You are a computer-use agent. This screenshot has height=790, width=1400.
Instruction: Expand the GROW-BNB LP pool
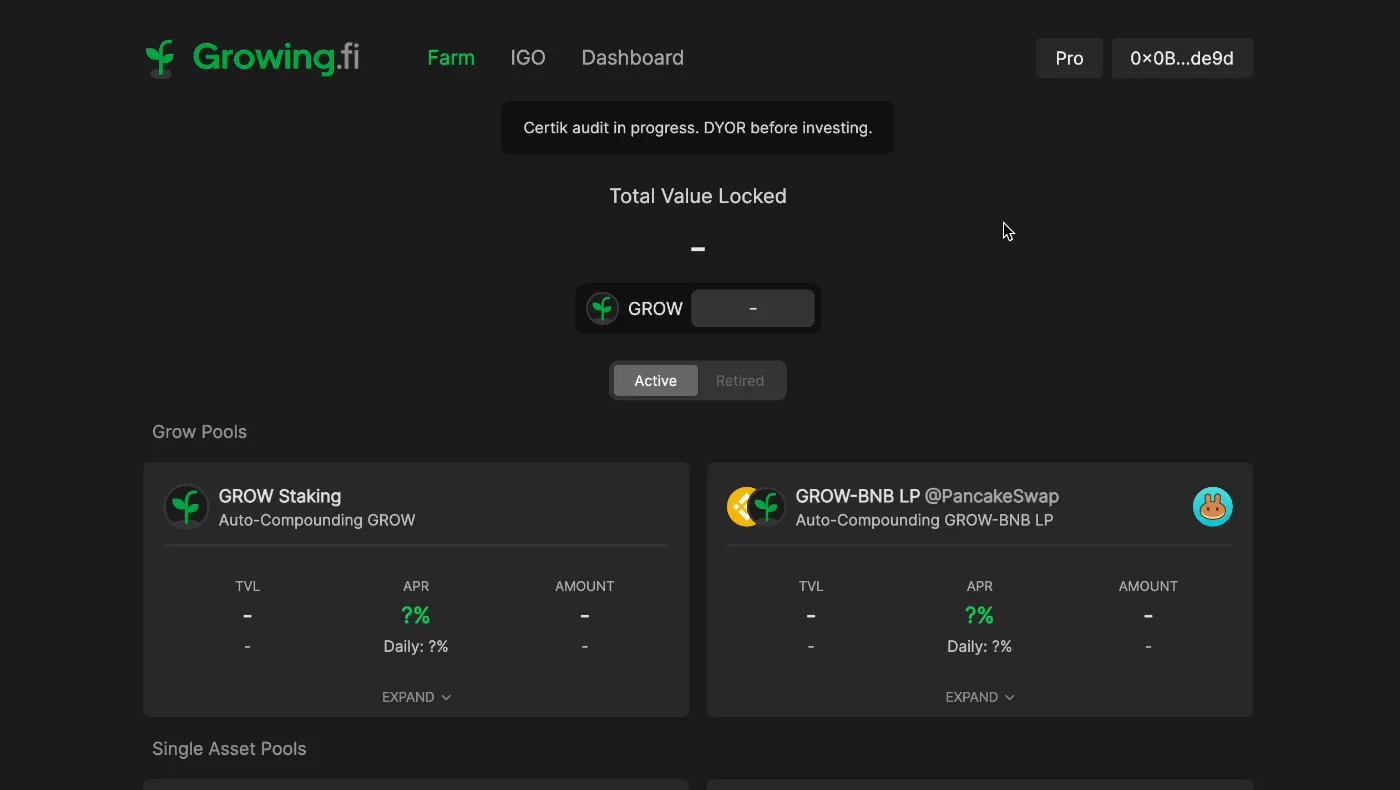(980, 697)
